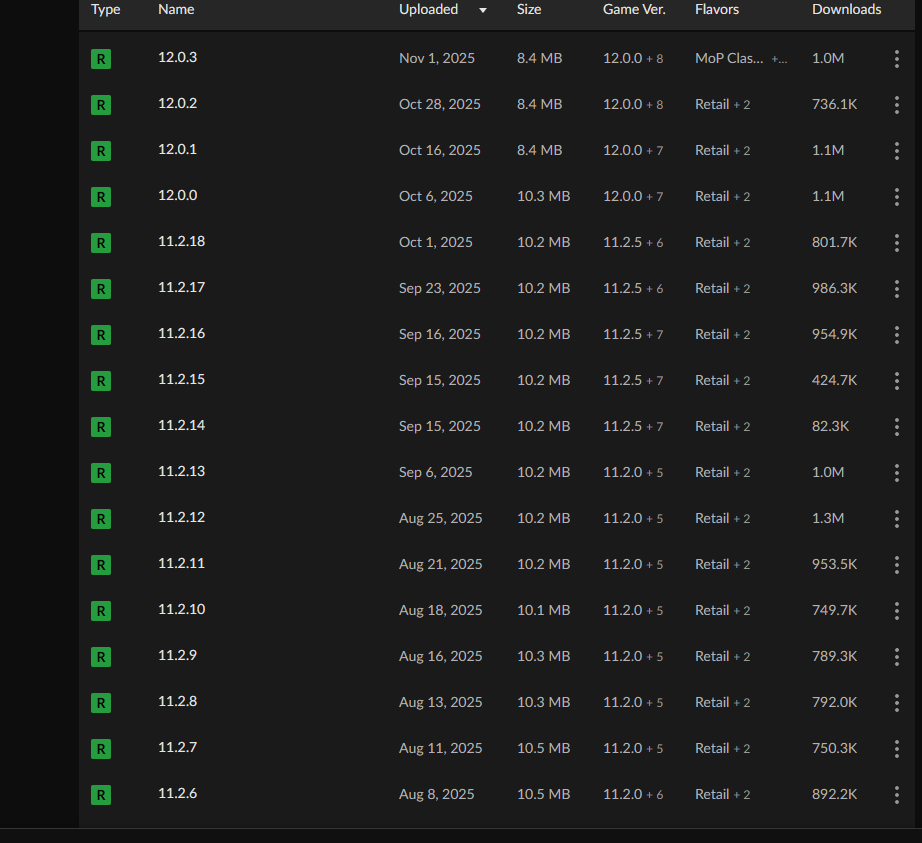Open the three-dot menu for version 11.2.9
The height and width of the screenshot is (843, 922).
click(896, 657)
